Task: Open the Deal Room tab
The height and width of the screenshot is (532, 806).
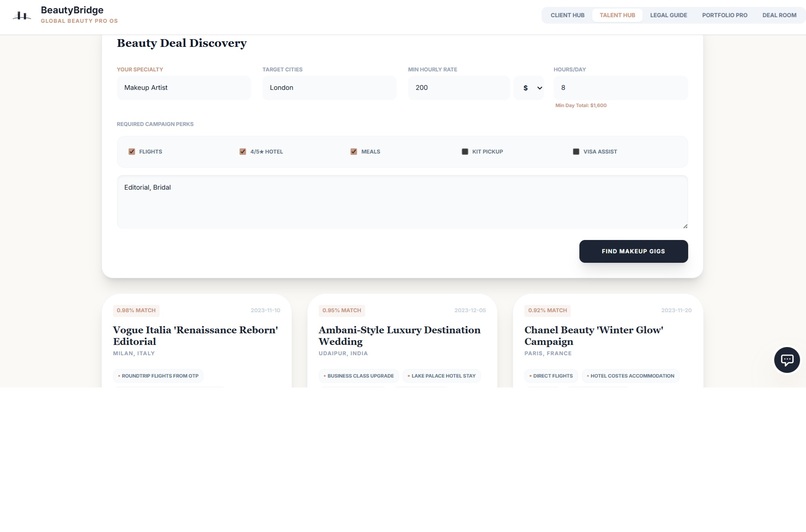Action: click(779, 15)
